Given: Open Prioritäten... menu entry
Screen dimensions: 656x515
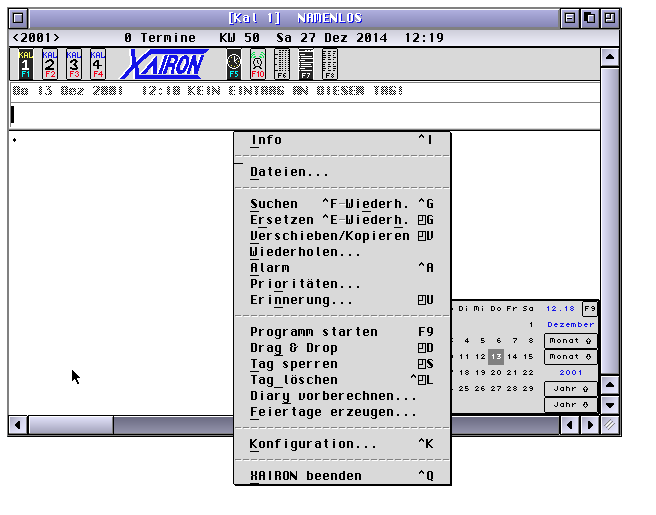Looking at the screenshot, I should pyautogui.click(x=342, y=284).
